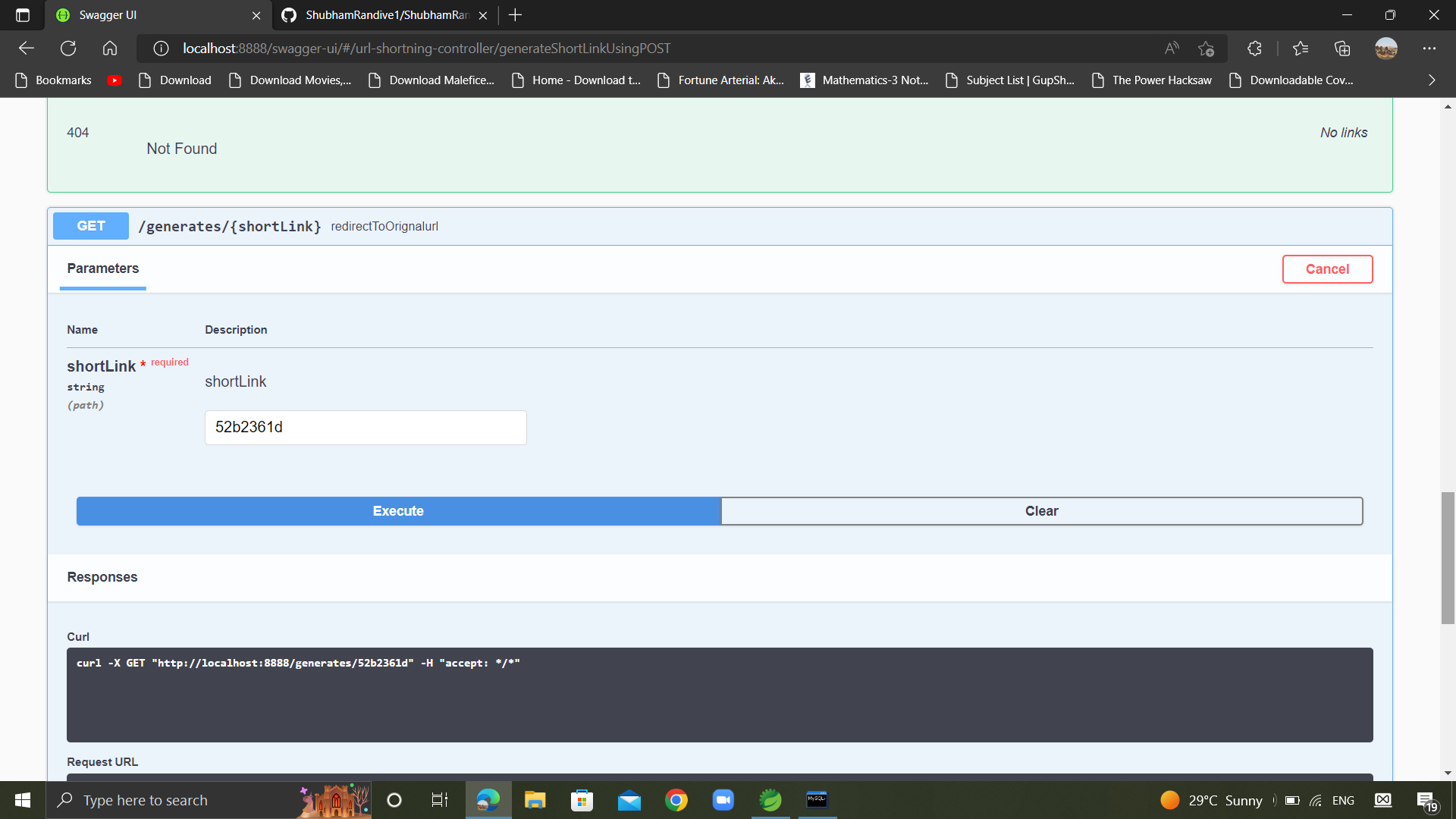Screen dimensions: 1456x819
Task: Open MySQL console from taskbar
Action: point(817,799)
